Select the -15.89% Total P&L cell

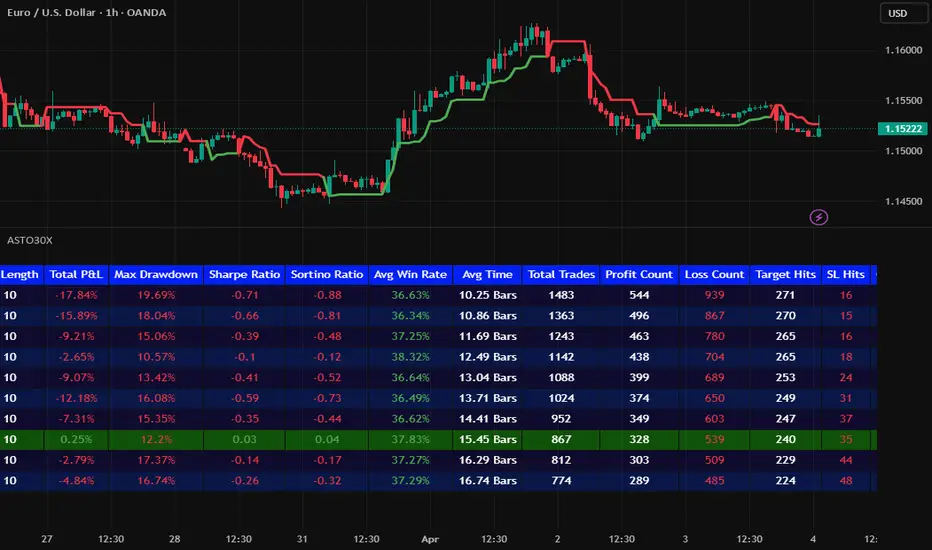pyautogui.click(x=76, y=316)
